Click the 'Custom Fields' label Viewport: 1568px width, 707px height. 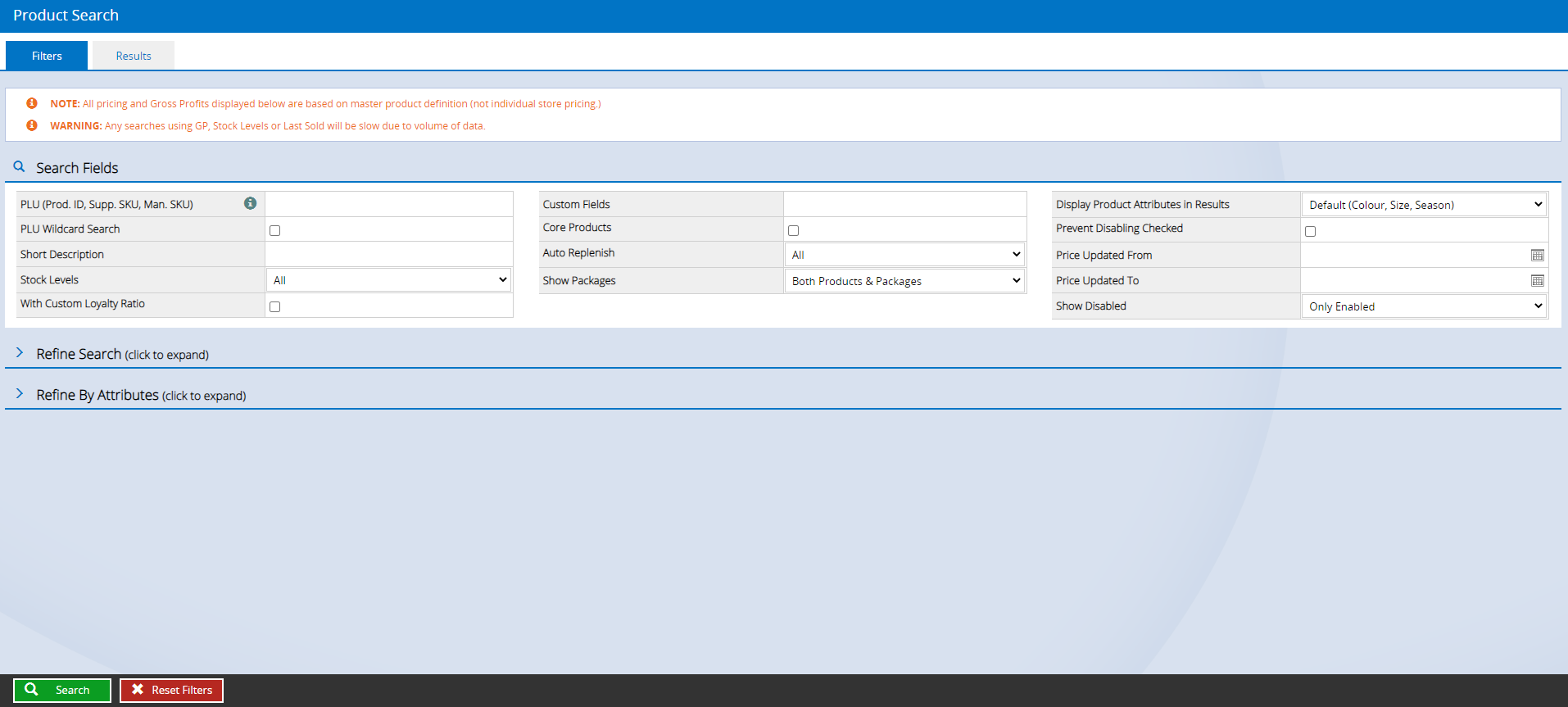[576, 205]
